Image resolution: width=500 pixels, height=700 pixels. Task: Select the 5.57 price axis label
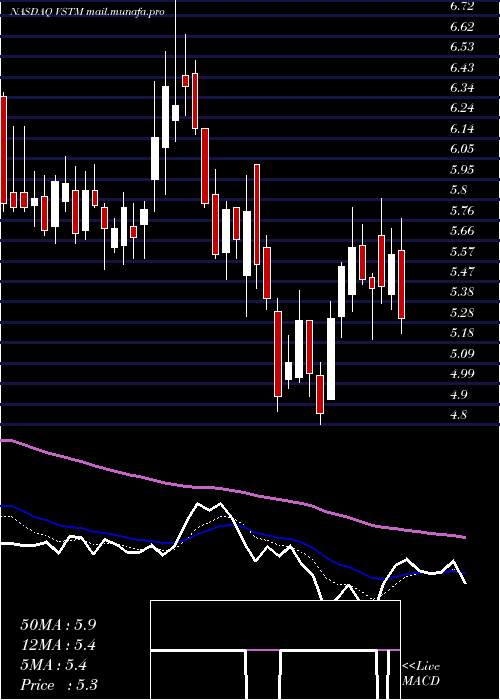pos(462,251)
